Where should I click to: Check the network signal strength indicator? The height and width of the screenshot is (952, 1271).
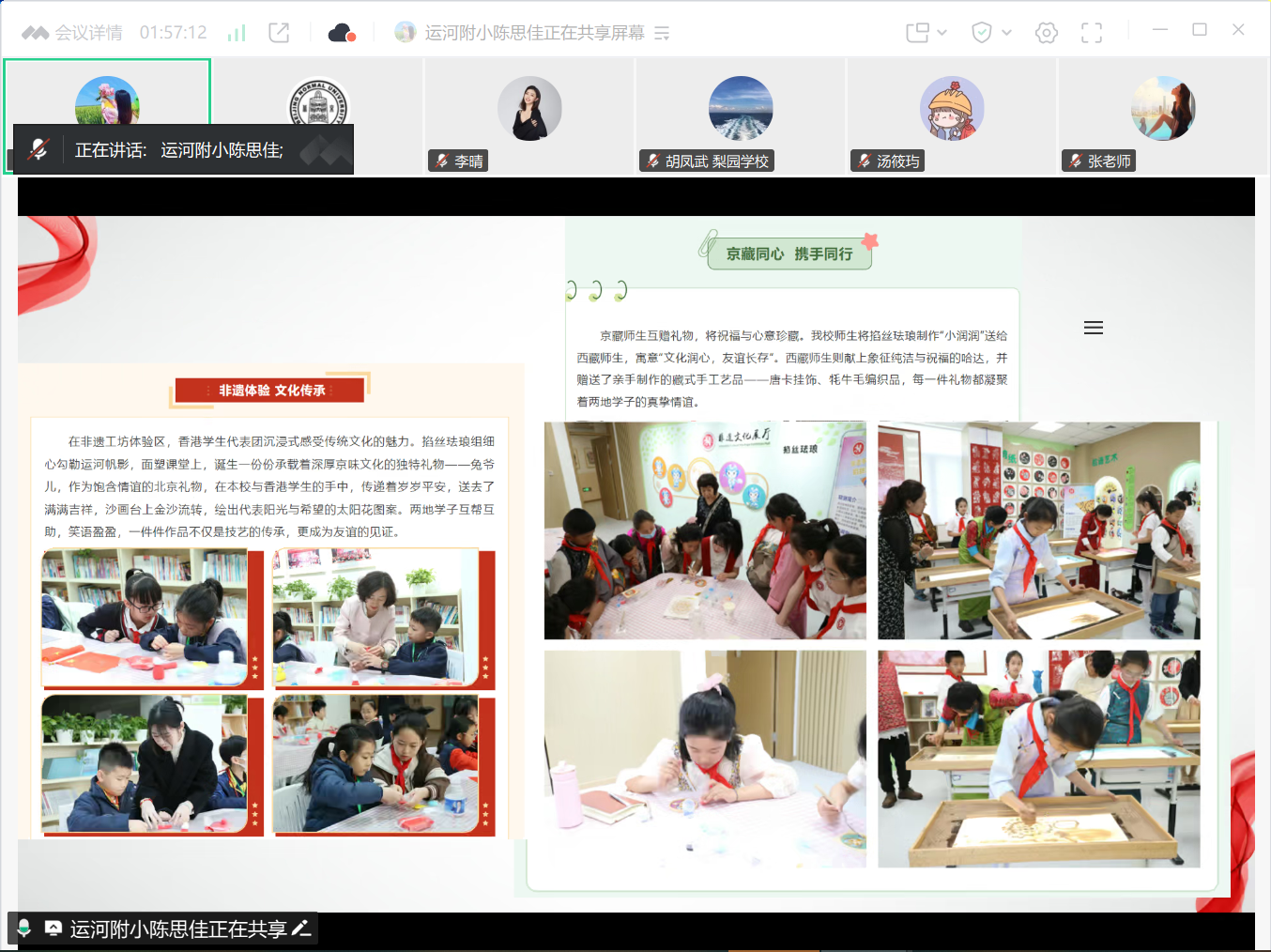(x=236, y=31)
